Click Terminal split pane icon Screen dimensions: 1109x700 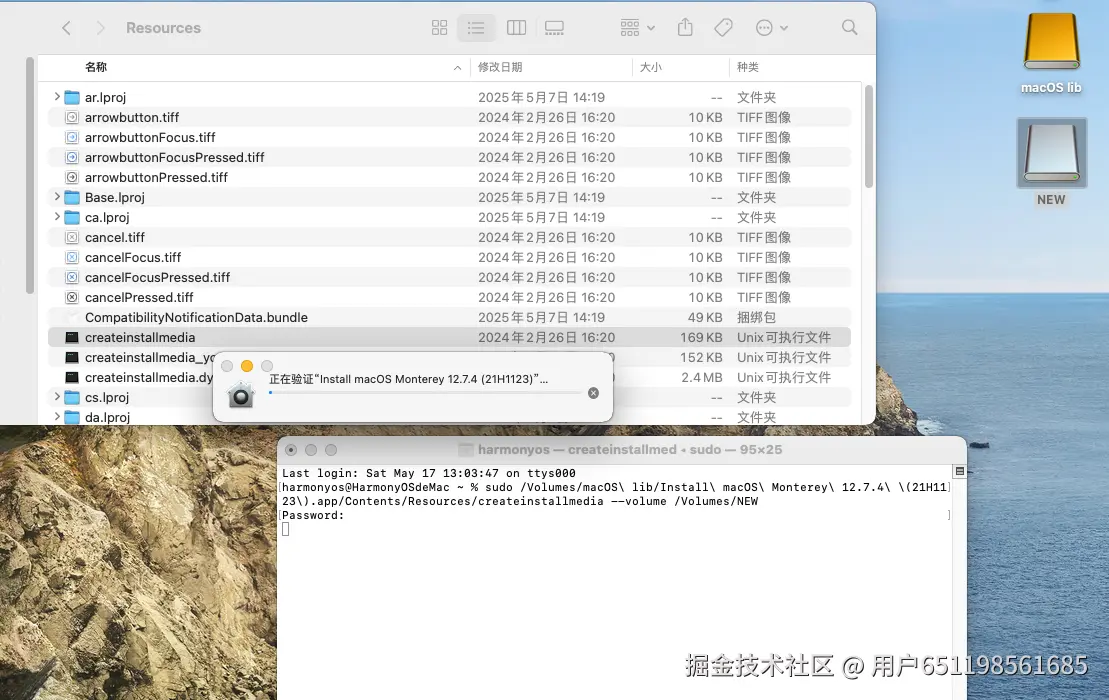coord(960,471)
